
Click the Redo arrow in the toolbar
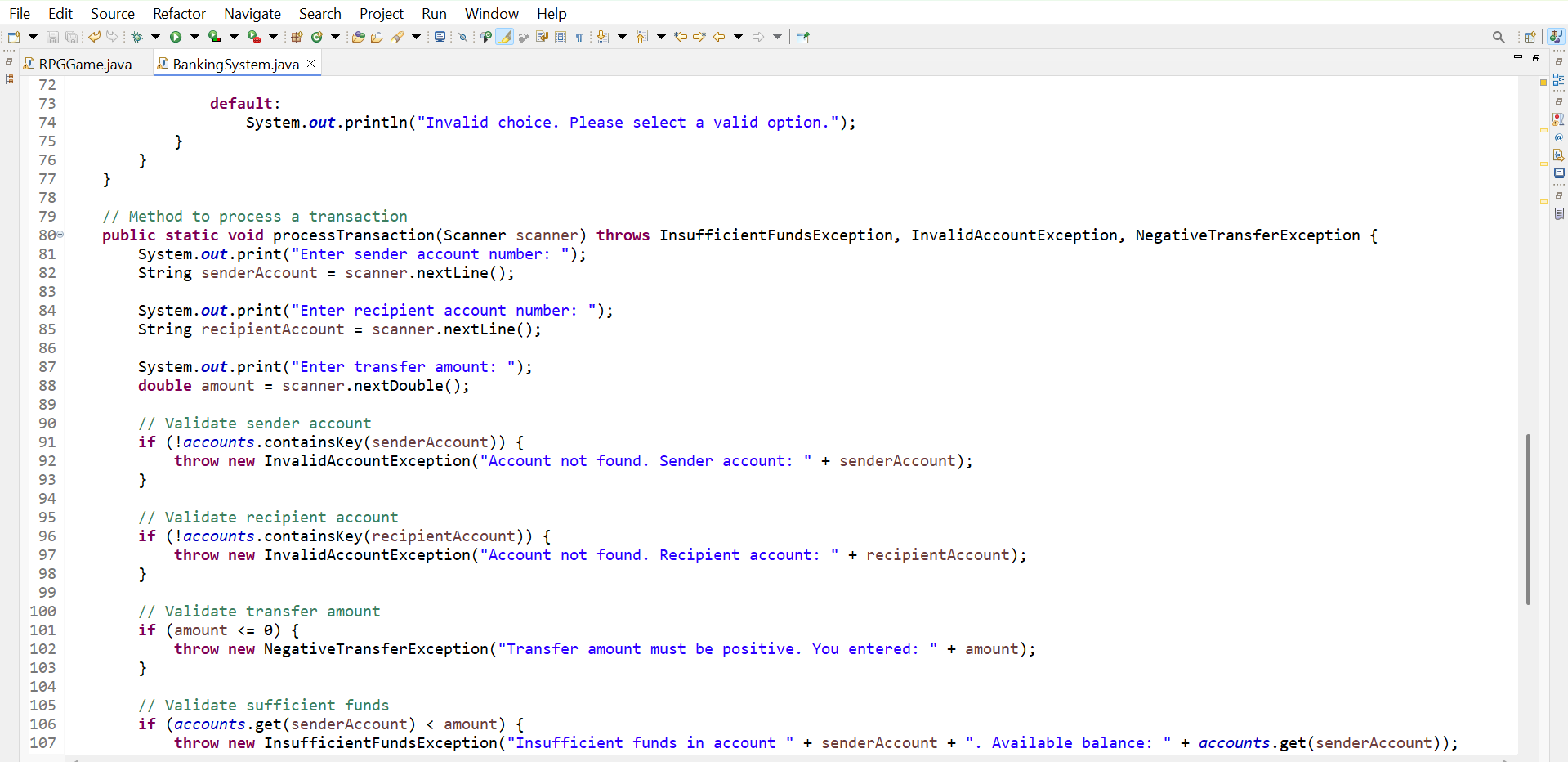point(113,37)
